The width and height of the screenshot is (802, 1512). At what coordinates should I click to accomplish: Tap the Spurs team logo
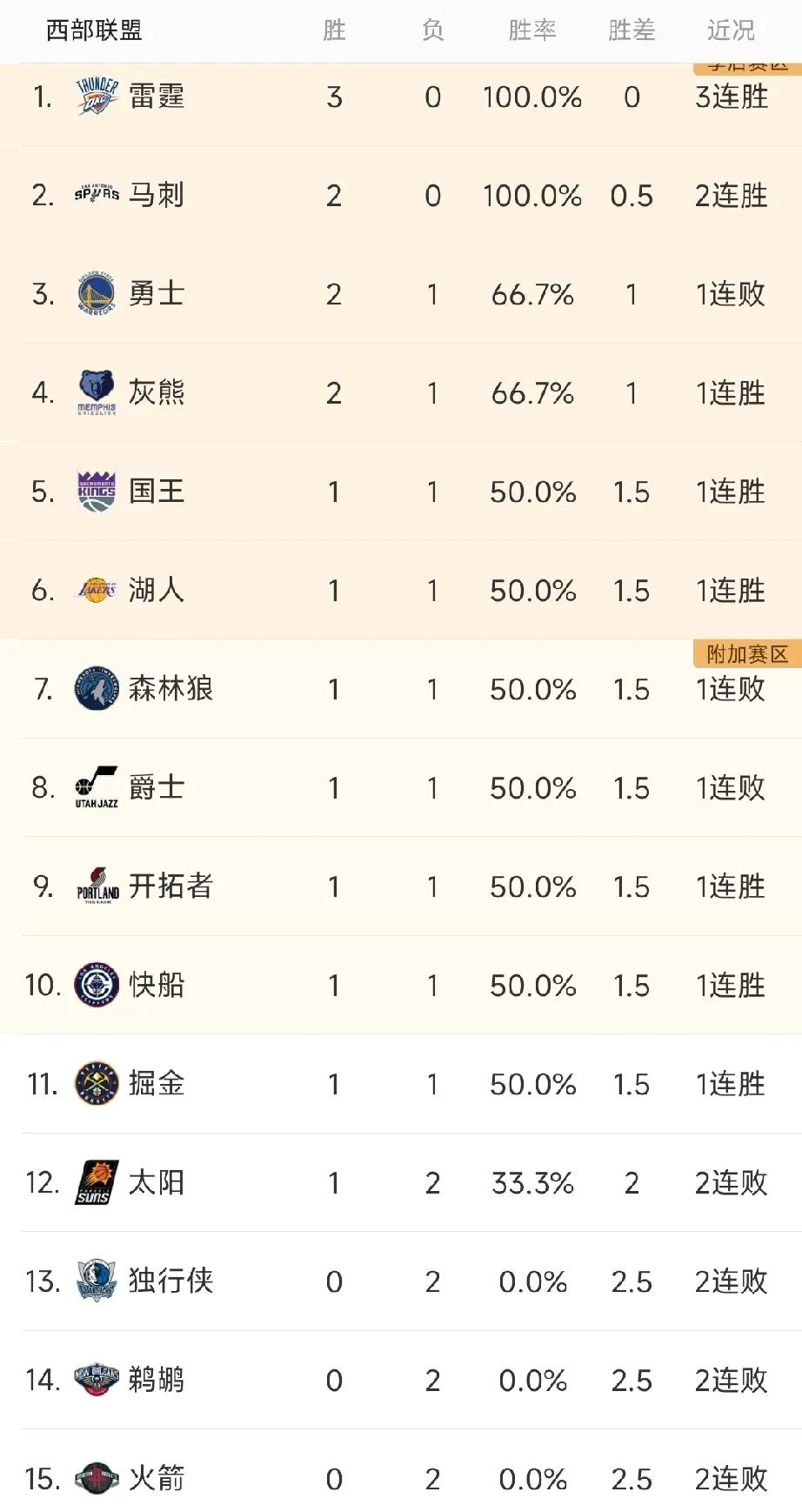click(97, 195)
